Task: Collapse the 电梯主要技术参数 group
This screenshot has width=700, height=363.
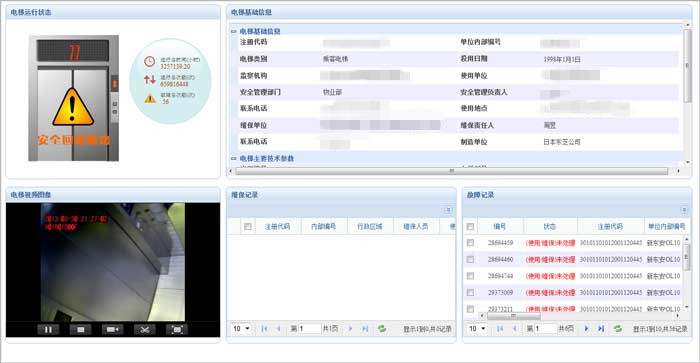Action: coord(233,159)
